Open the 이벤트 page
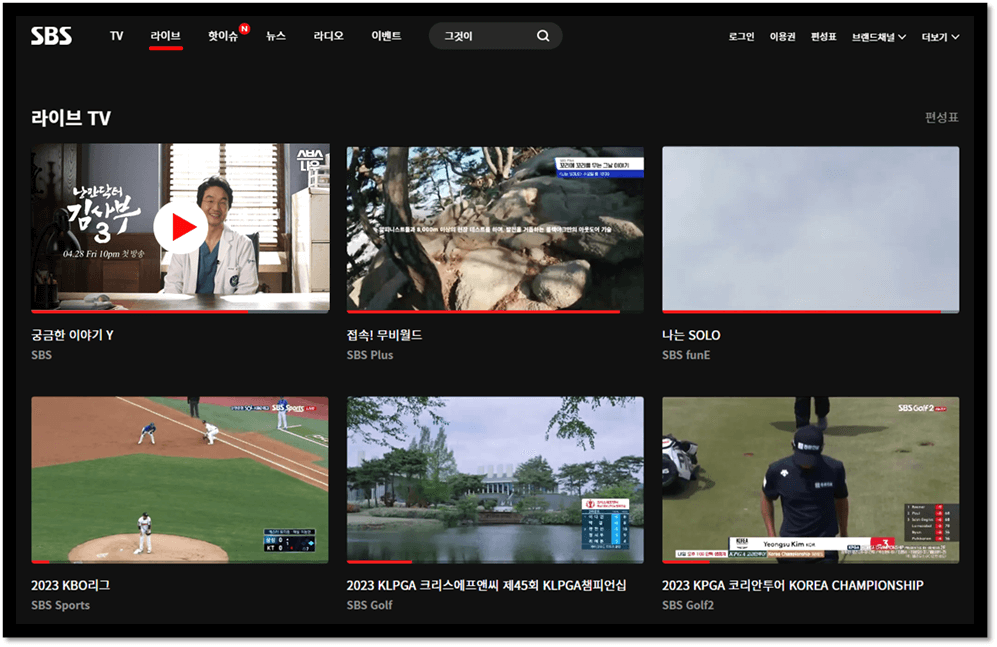Image resolution: width=997 pixels, height=647 pixels. pos(386,36)
